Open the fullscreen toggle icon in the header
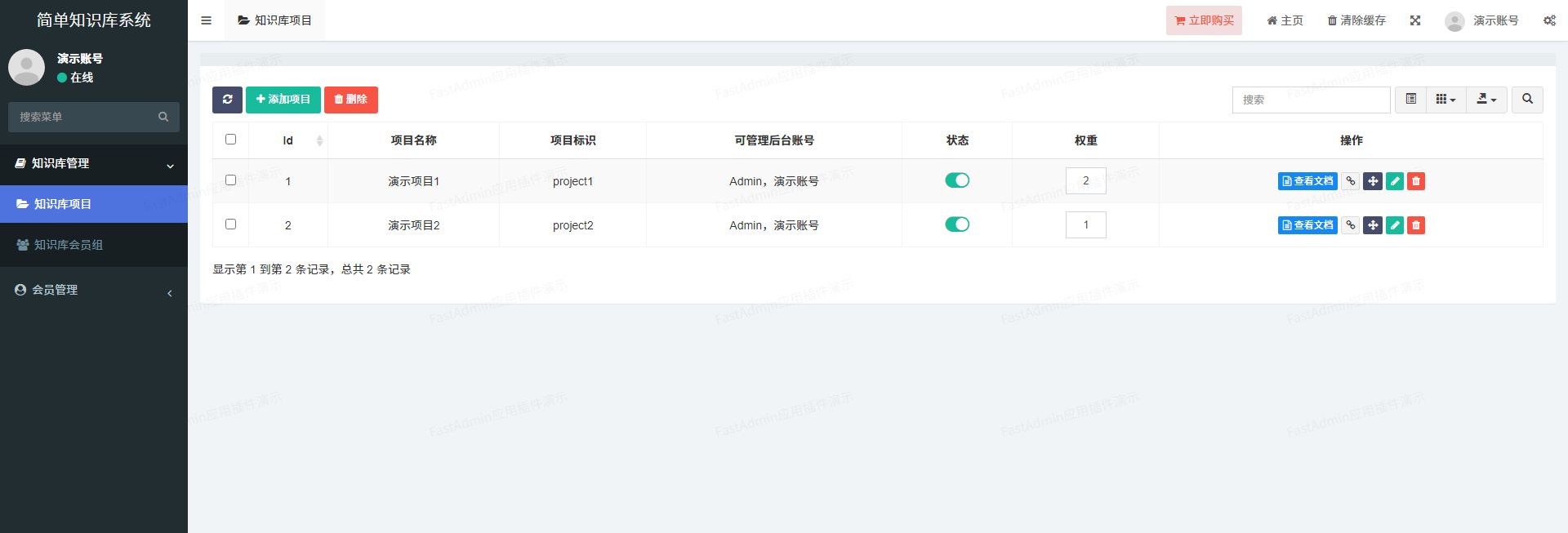Screen dimensions: 1568x533 (x=1415, y=20)
